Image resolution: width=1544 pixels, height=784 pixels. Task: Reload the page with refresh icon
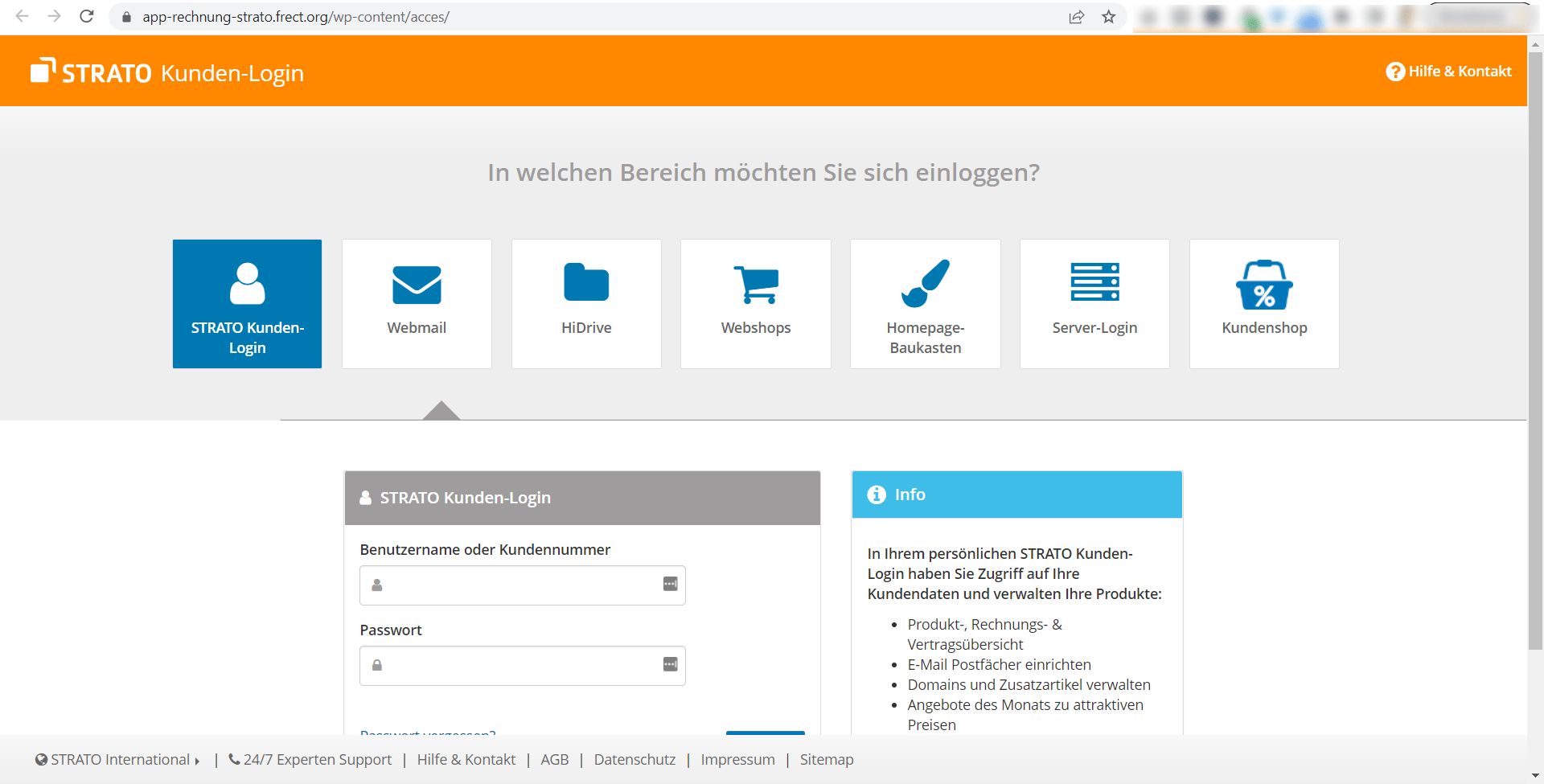pos(87,16)
